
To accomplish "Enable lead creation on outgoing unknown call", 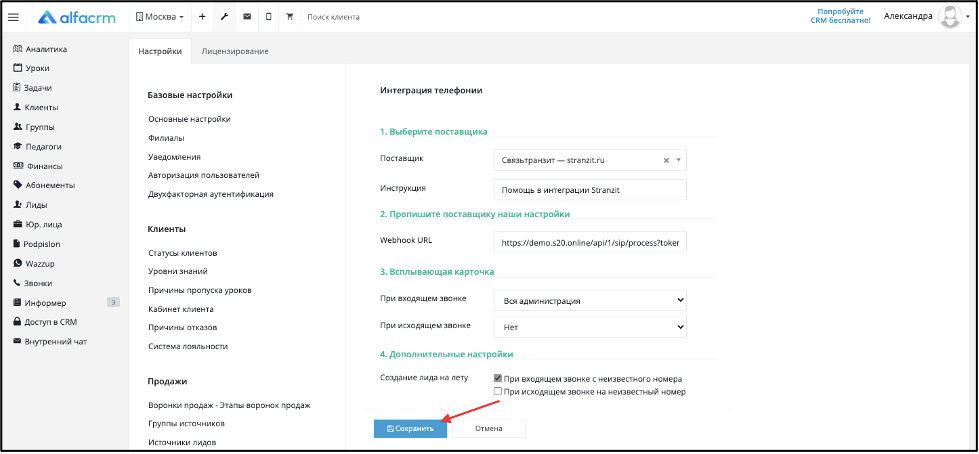I will 498,392.
